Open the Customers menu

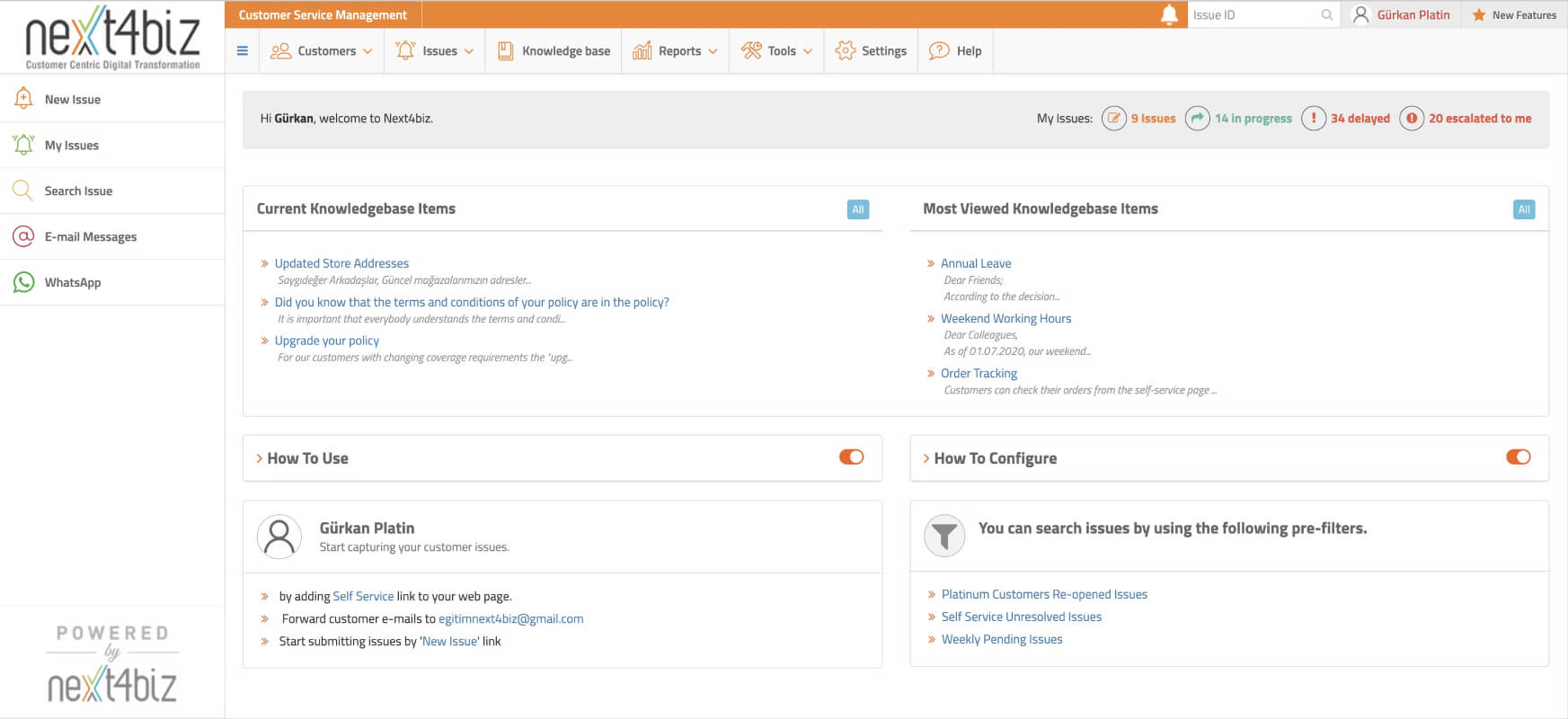pos(321,51)
